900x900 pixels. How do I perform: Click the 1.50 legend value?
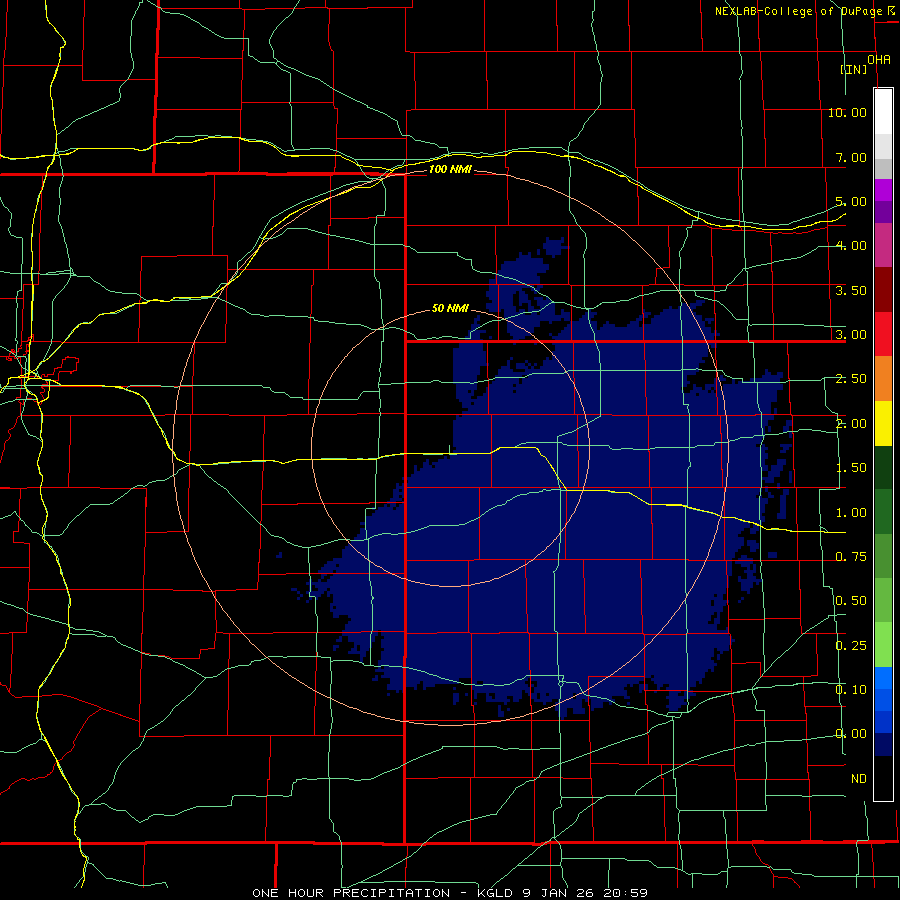(x=851, y=468)
